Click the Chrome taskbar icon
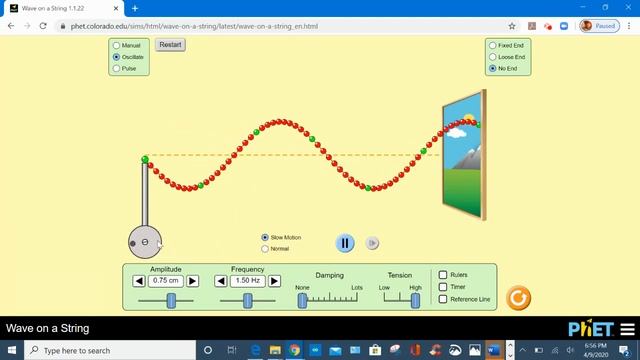 coord(295,350)
